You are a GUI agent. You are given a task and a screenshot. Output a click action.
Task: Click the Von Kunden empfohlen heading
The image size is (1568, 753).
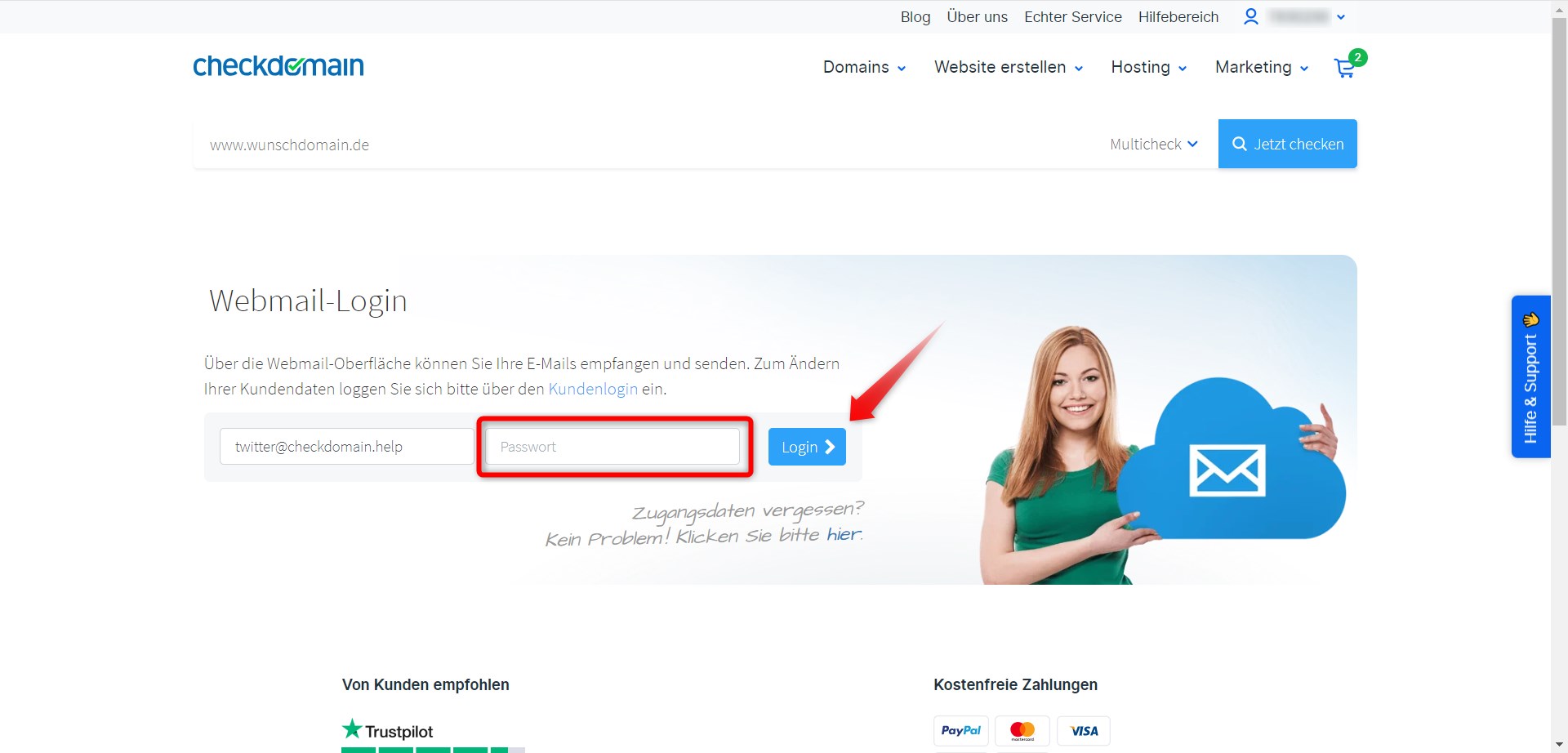click(425, 684)
